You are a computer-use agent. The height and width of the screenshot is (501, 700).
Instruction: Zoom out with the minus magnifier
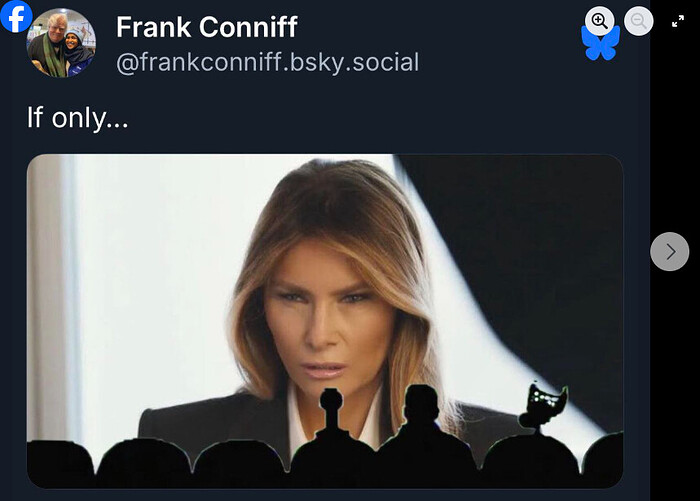[638, 21]
